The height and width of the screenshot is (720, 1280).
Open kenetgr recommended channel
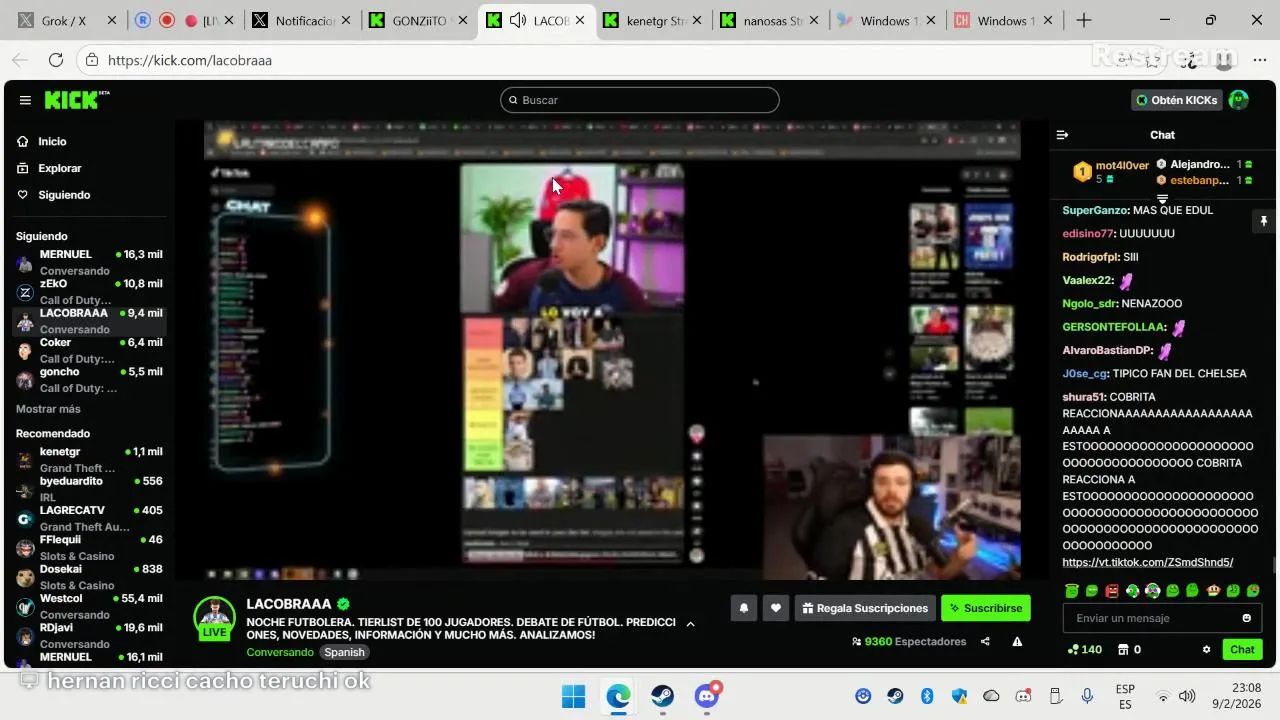[x=88, y=460]
